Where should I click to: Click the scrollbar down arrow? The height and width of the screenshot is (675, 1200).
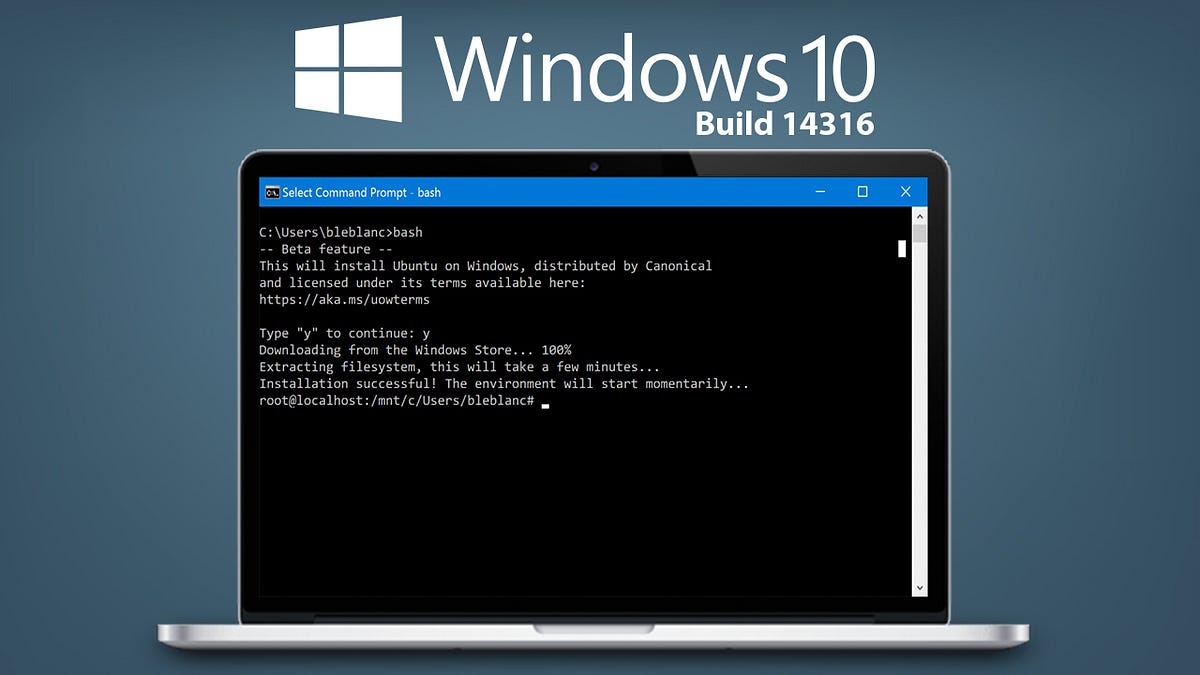coord(919,587)
